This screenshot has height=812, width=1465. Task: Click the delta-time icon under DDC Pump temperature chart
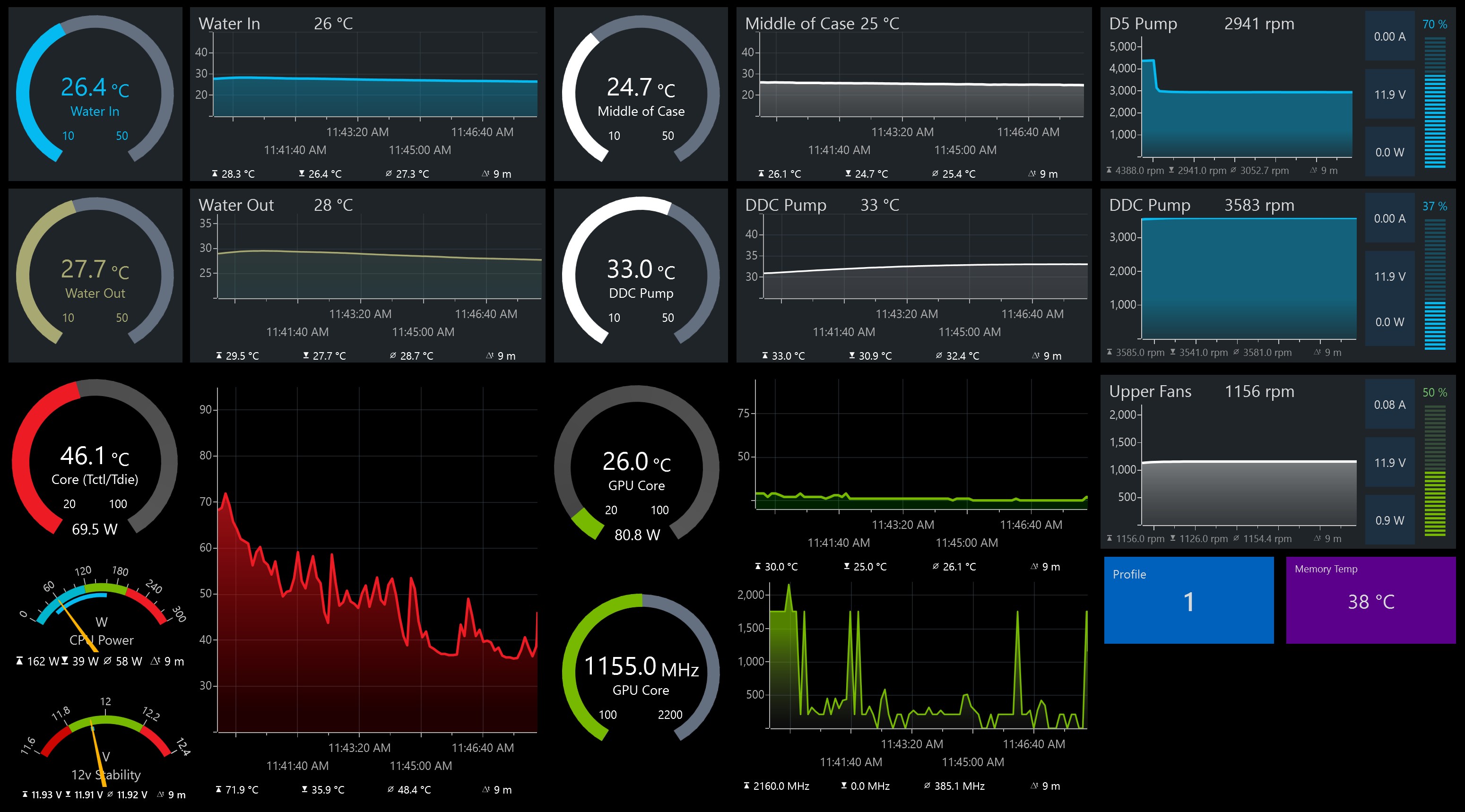(x=1036, y=355)
